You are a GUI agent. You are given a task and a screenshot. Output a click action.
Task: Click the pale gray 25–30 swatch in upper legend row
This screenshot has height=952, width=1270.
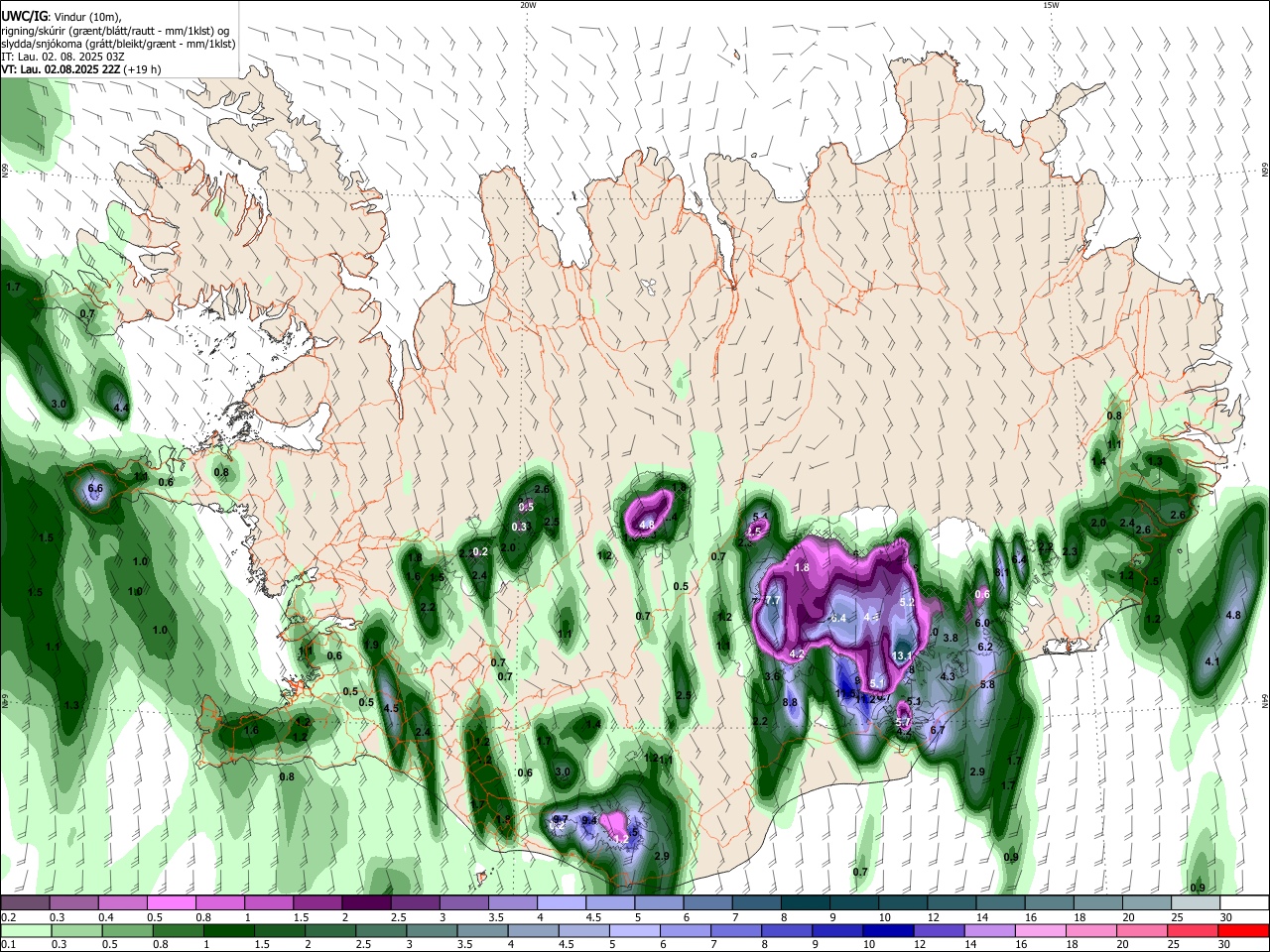tap(1195, 902)
